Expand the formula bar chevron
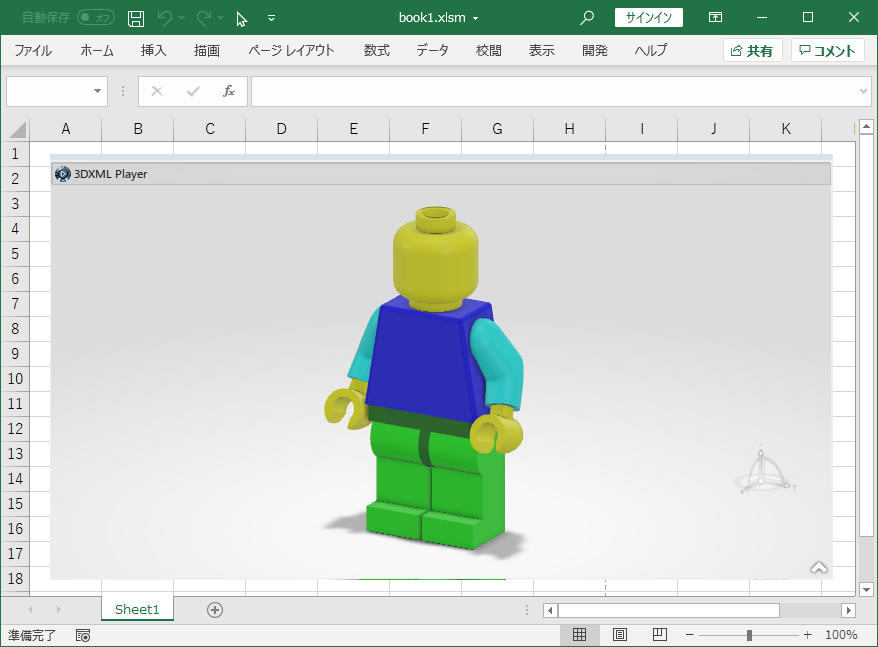Image resolution: width=878 pixels, height=647 pixels. [x=863, y=91]
